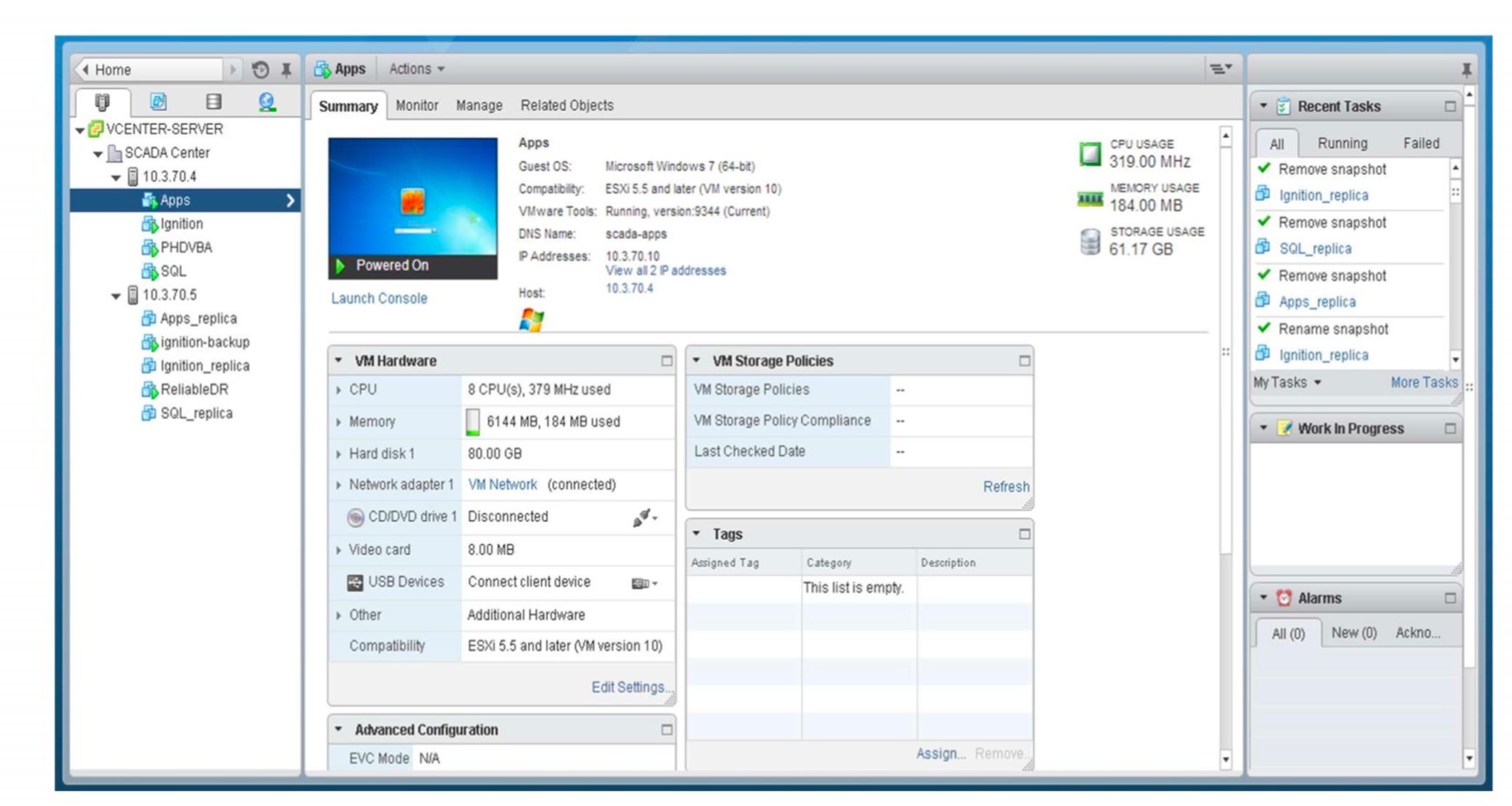Click the Work In Progress note icon
1512x806 pixels.
coord(1284,428)
